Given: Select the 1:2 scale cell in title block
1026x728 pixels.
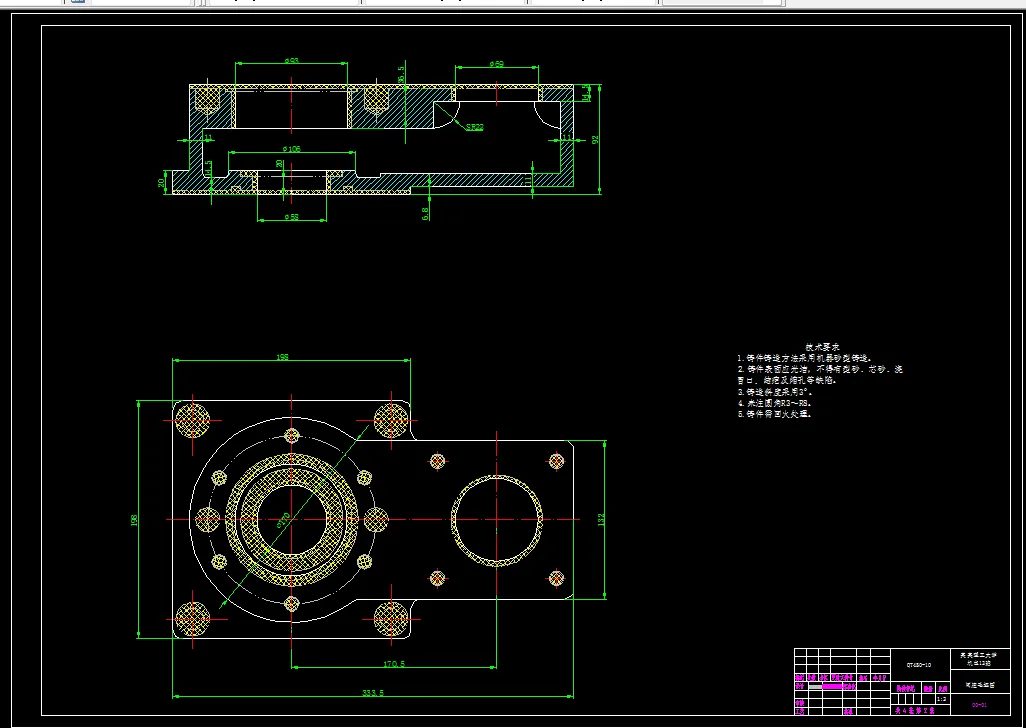Looking at the screenshot, I should pyautogui.click(x=941, y=699).
